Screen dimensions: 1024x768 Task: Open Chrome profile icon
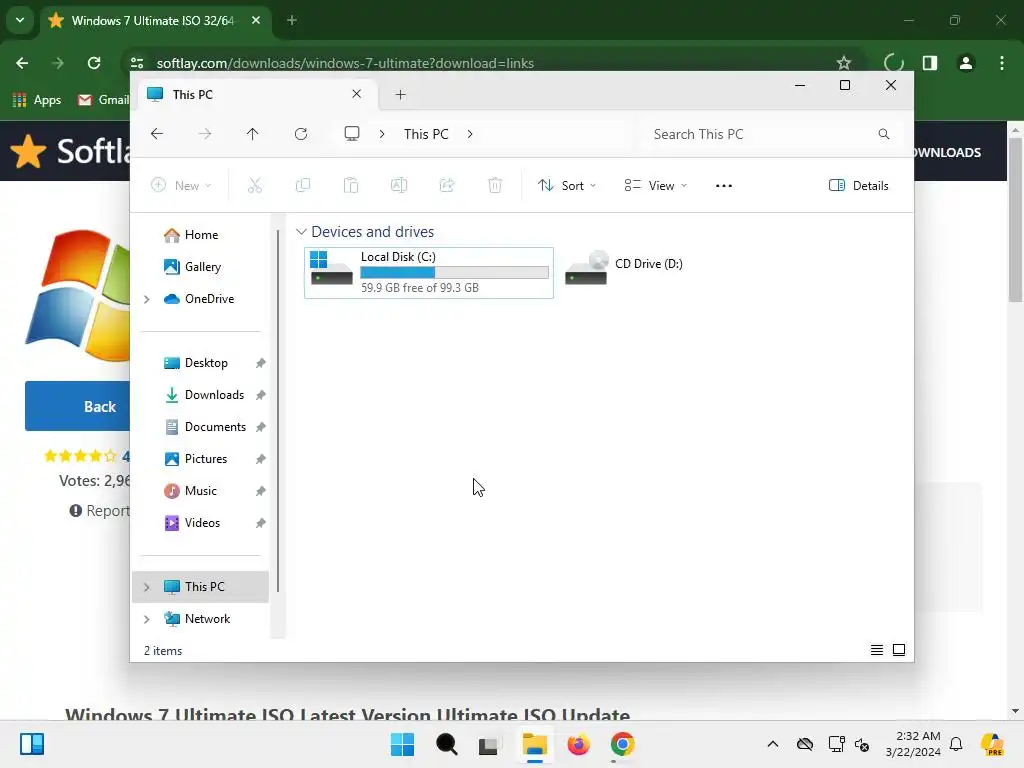click(966, 63)
